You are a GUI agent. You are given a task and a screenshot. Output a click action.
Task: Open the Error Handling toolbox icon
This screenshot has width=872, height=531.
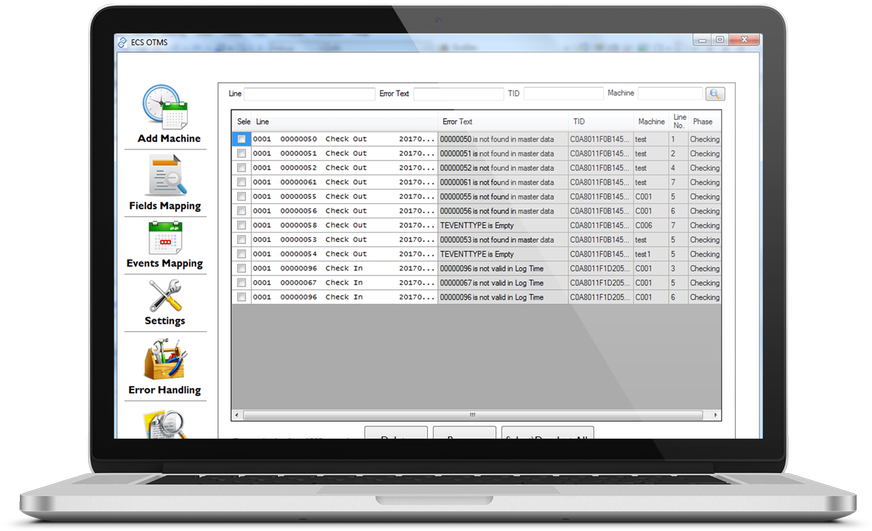coord(165,360)
